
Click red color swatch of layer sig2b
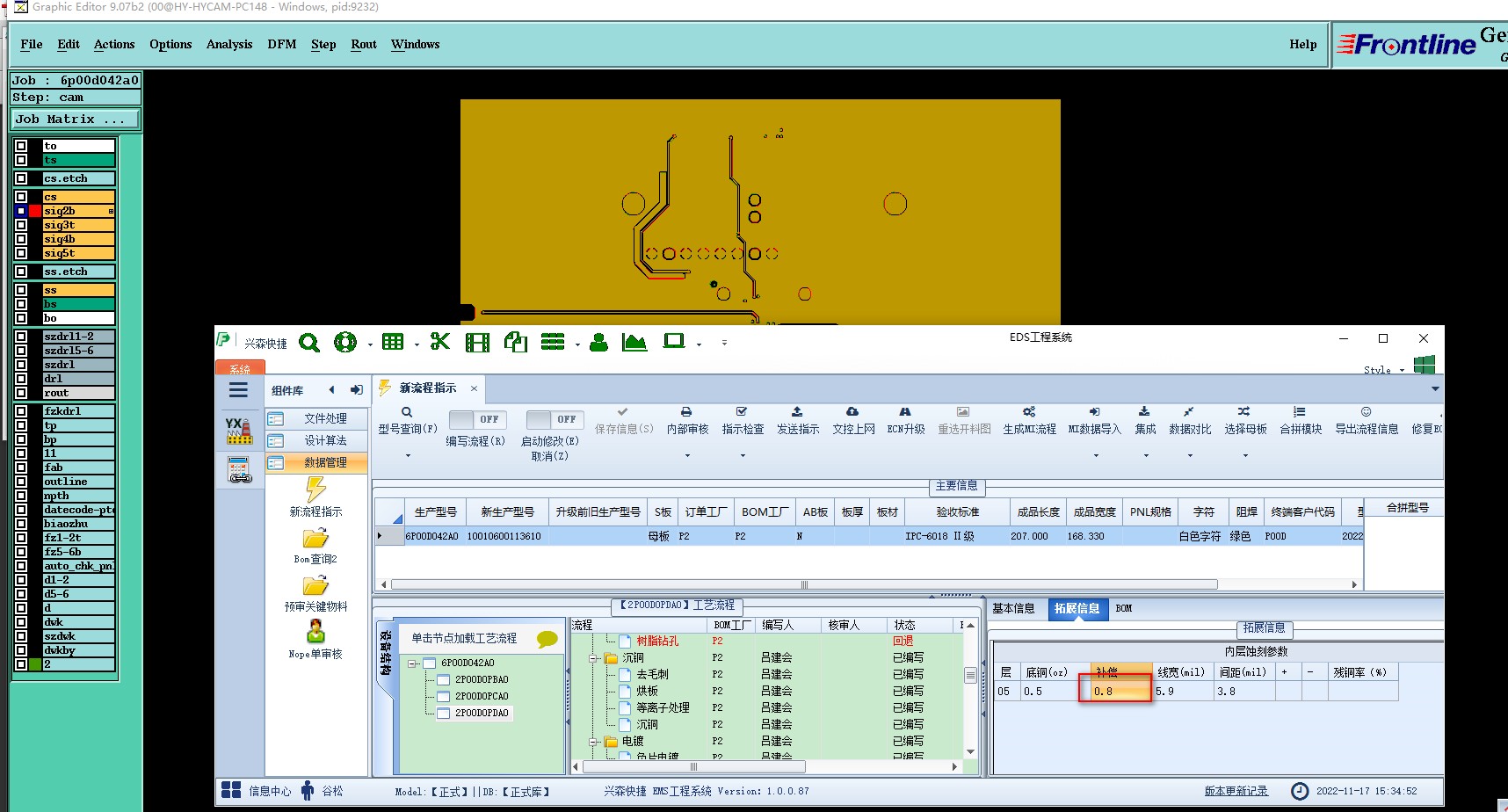click(x=35, y=211)
